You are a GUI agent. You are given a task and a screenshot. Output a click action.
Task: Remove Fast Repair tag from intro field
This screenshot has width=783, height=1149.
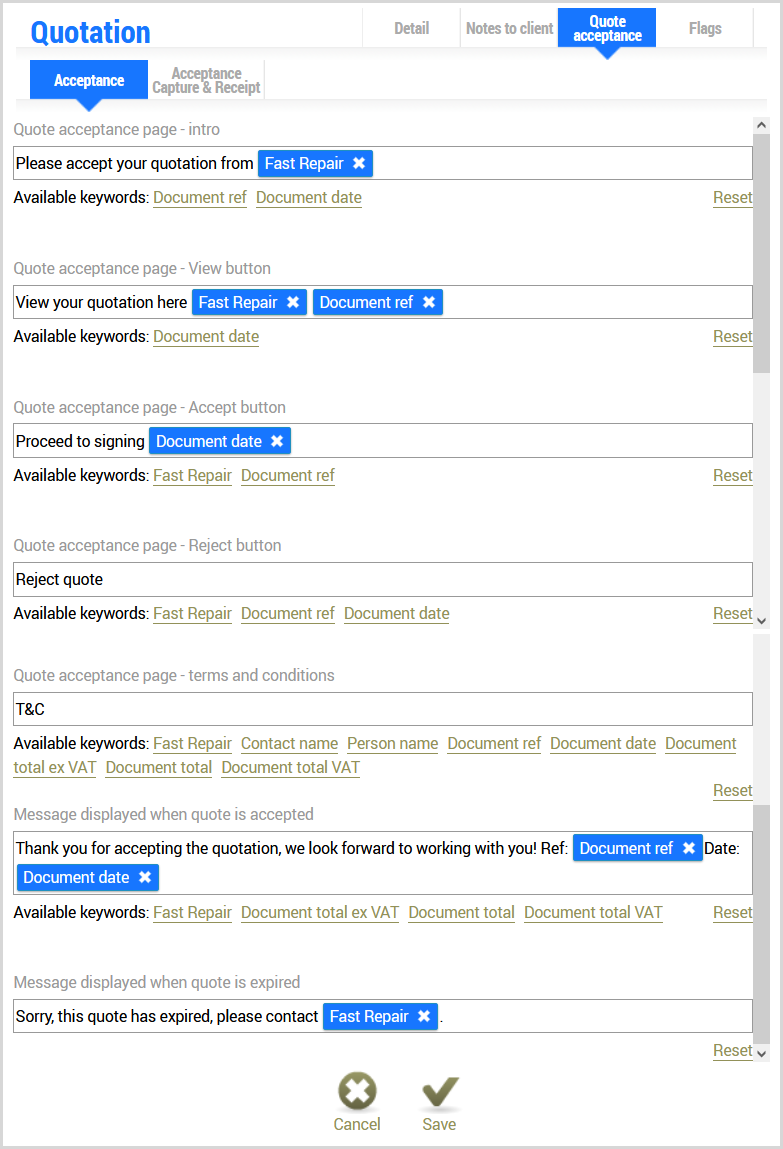pyautogui.click(x=359, y=163)
